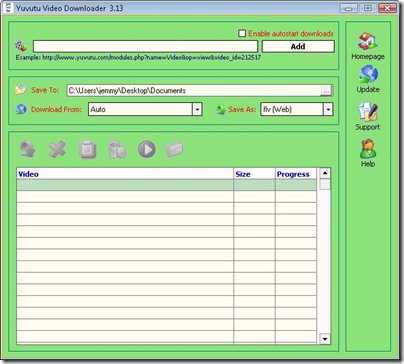Click the grayed clipboard paste toolbar icon
Viewport: 404px width, 364px height.
88,149
